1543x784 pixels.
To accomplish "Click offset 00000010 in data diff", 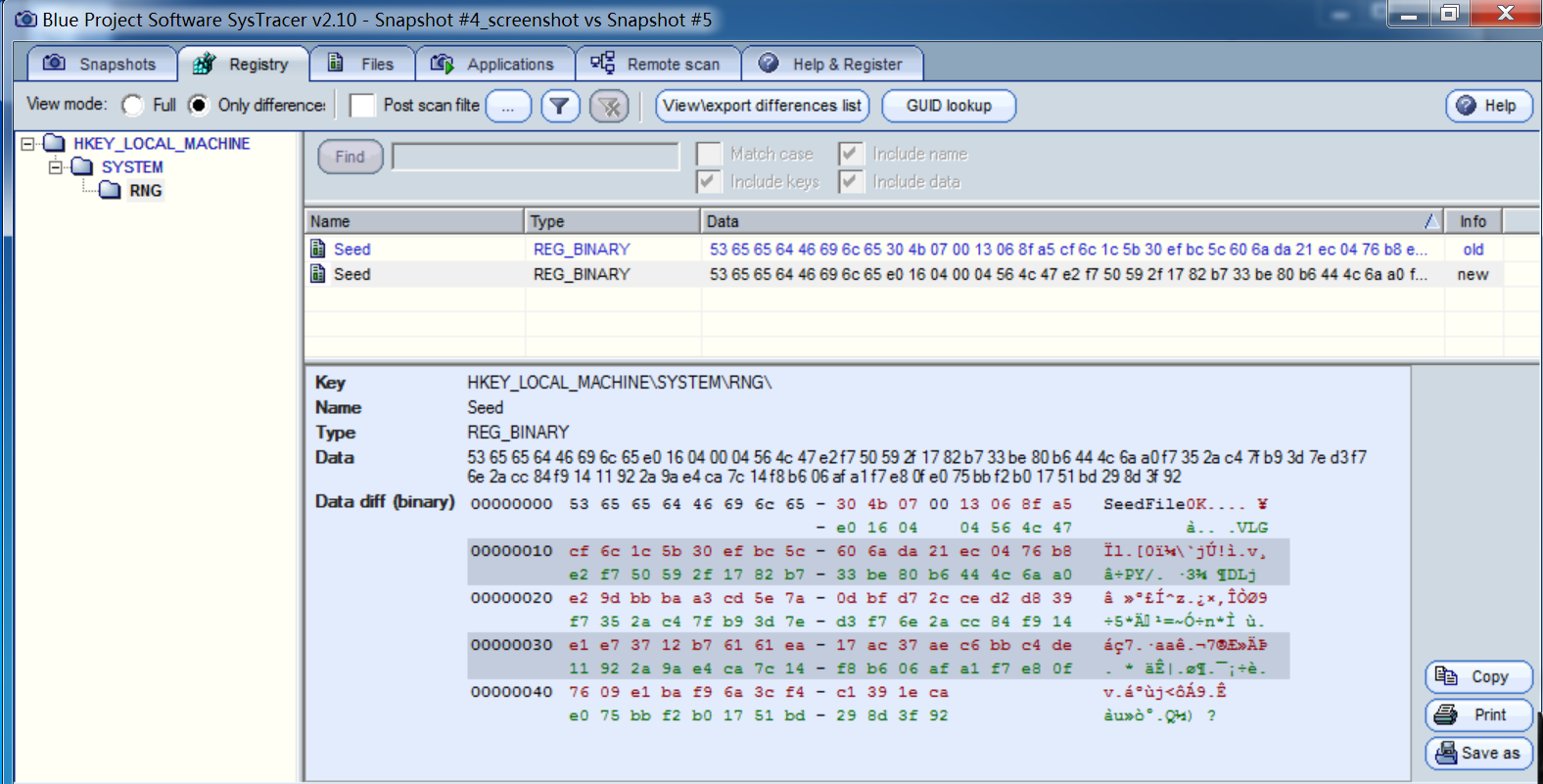I will 511,551.
